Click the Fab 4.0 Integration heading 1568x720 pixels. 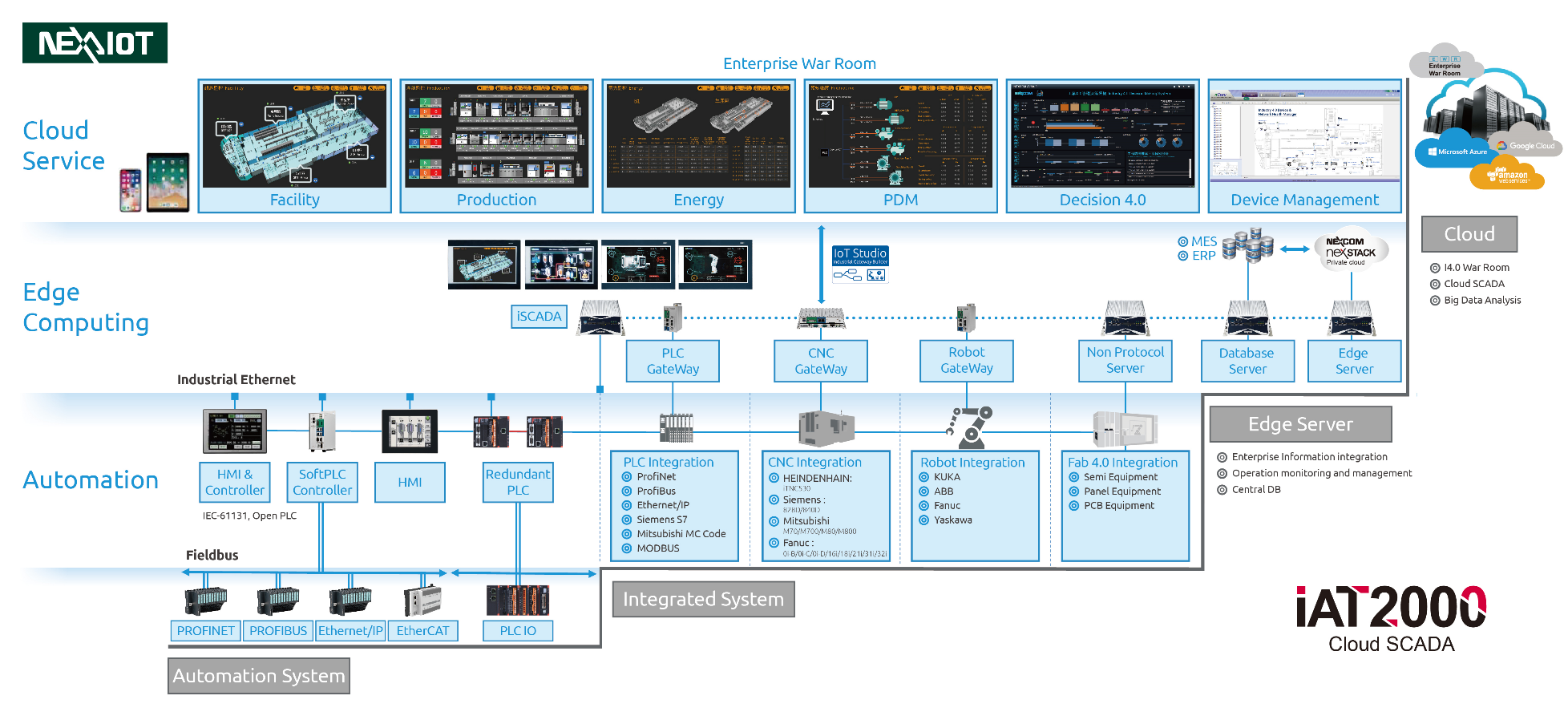[x=1122, y=462]
